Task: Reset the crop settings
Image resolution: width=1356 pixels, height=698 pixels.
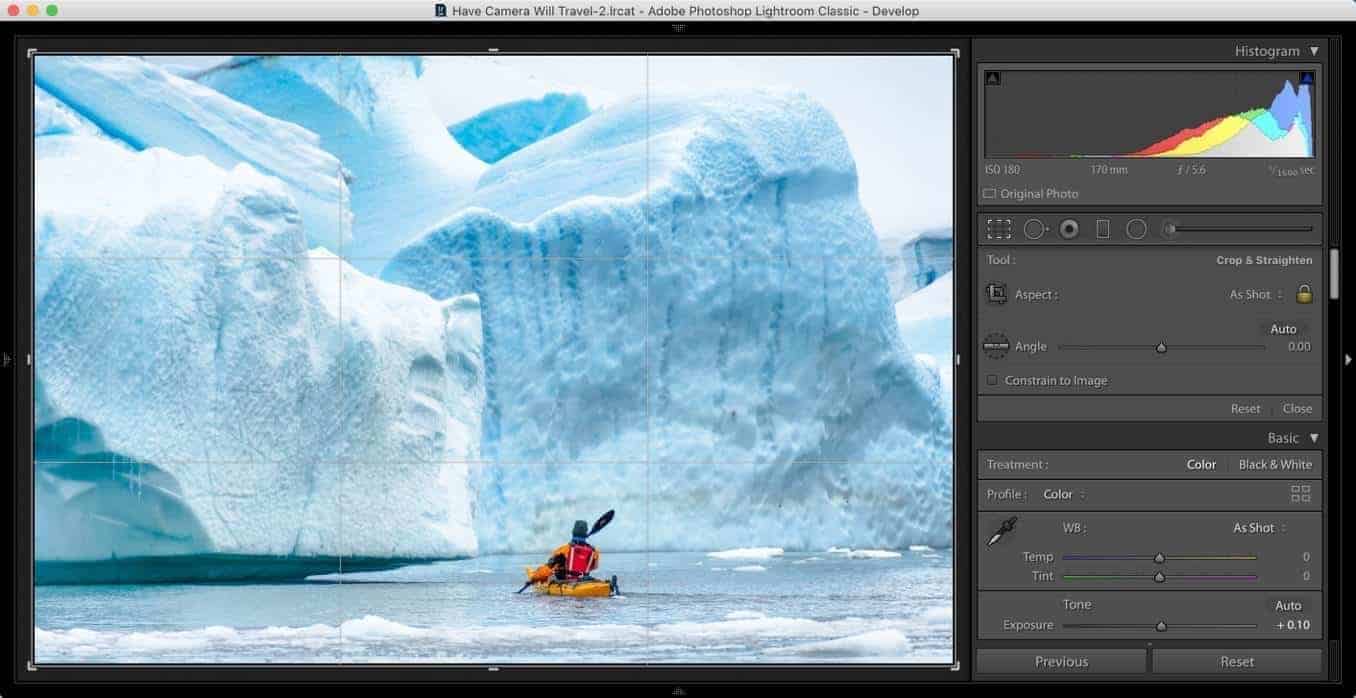Action: [x=1245, y=409]
